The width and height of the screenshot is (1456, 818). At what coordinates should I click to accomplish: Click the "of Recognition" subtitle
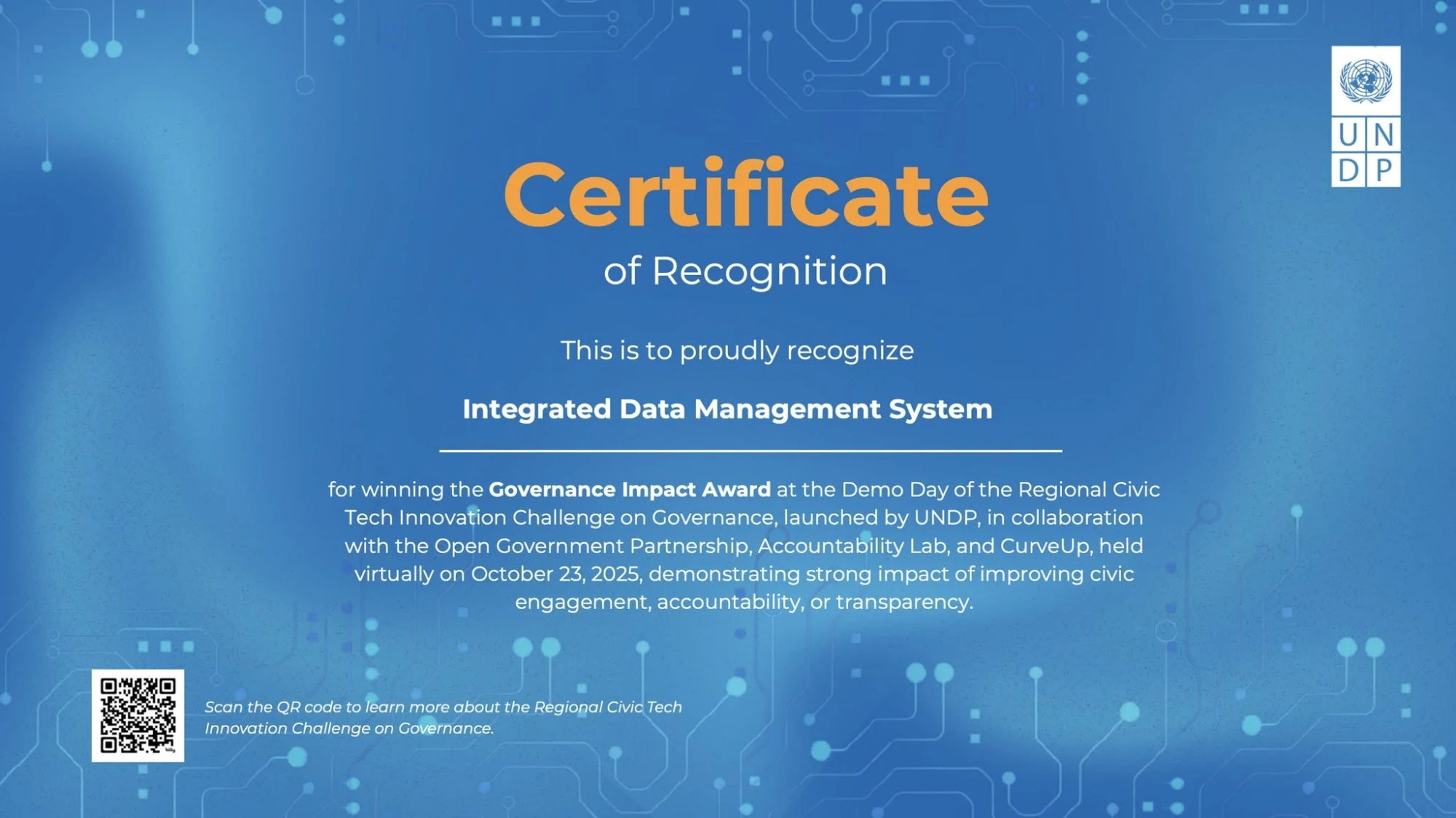click(745, 272)
